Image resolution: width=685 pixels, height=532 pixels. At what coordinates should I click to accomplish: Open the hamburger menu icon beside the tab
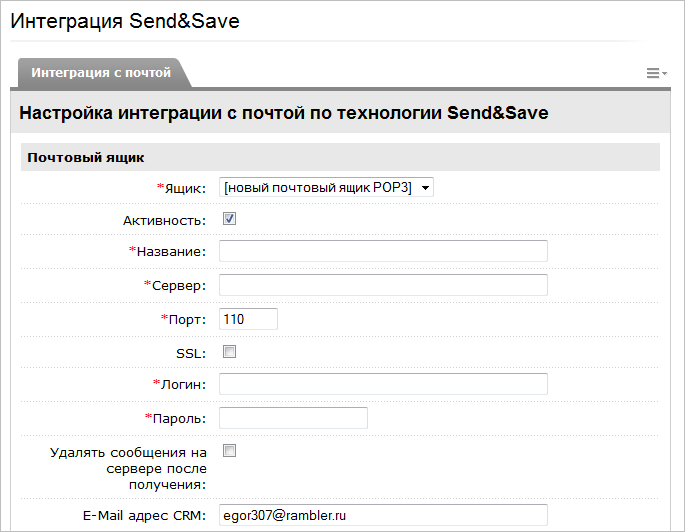(x=656, y=73)
